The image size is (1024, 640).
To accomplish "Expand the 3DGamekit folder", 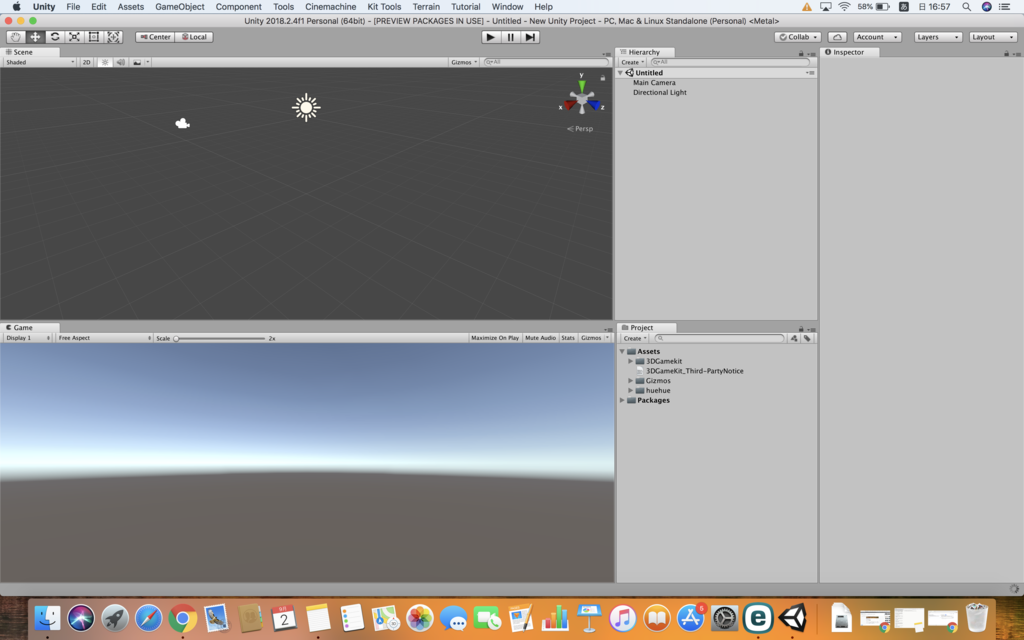I will (631, 361).
